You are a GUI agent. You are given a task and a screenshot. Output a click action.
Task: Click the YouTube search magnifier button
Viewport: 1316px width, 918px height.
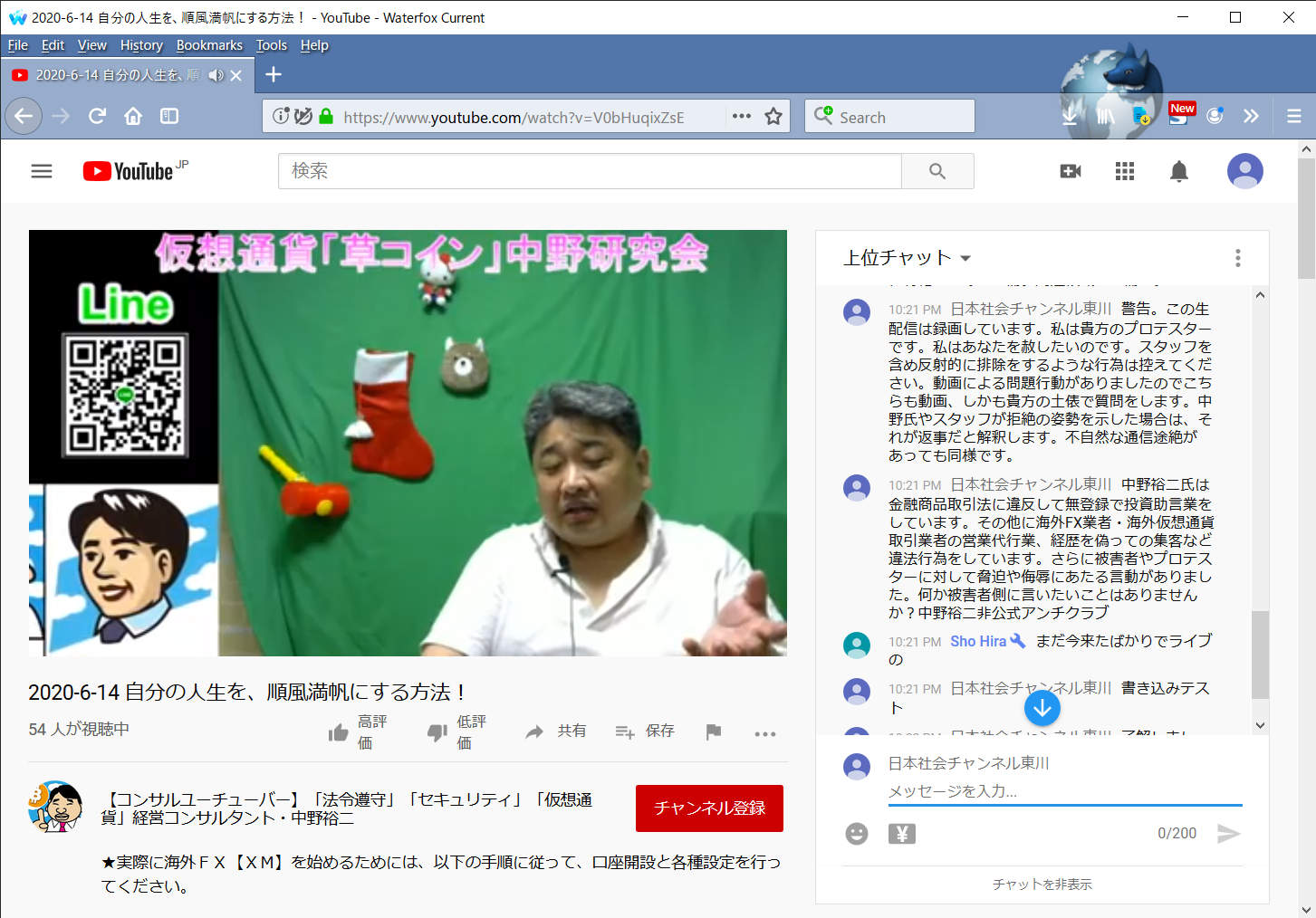click(x=937, y=171)
